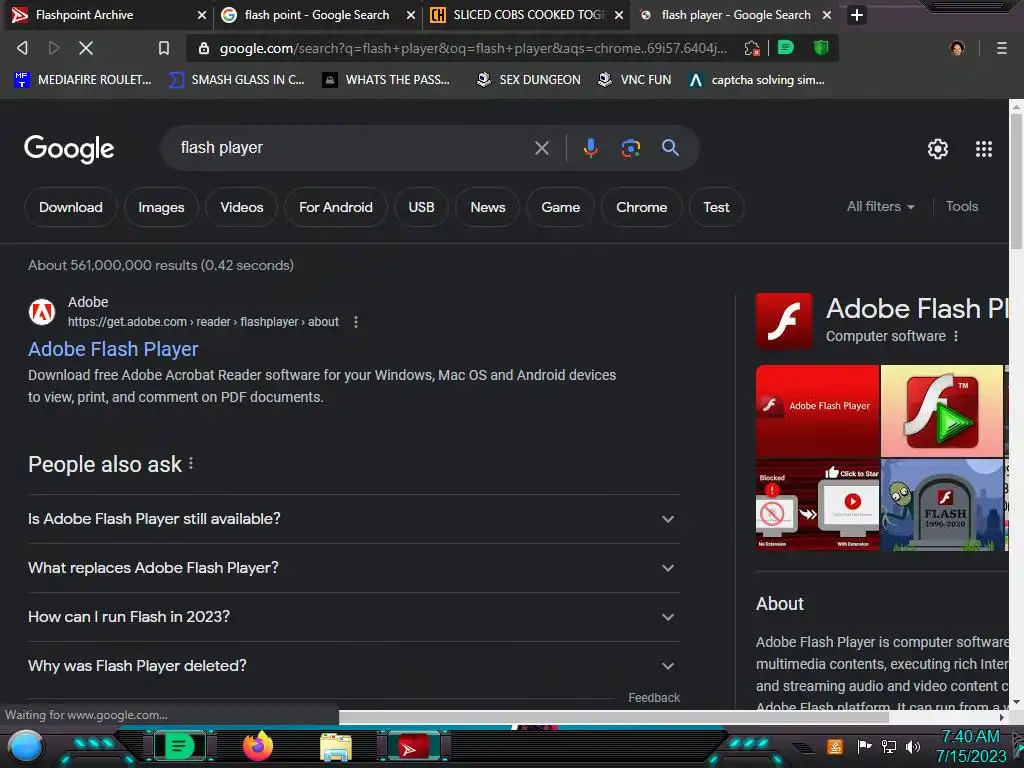Viewport: 1024px width, 768px height.
Task: Open the red Adobe Flash Player banner thumbnail
Action: pyautogui.click(x=817, y=411)
